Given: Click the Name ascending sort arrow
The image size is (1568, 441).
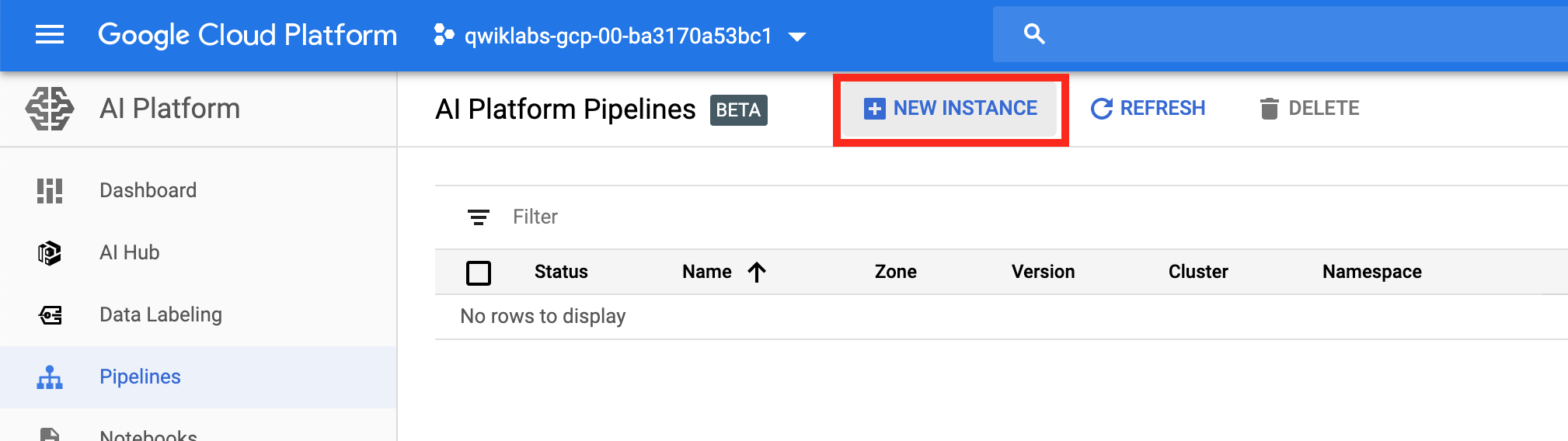Looking at the screenshot, I should [757, 272].
